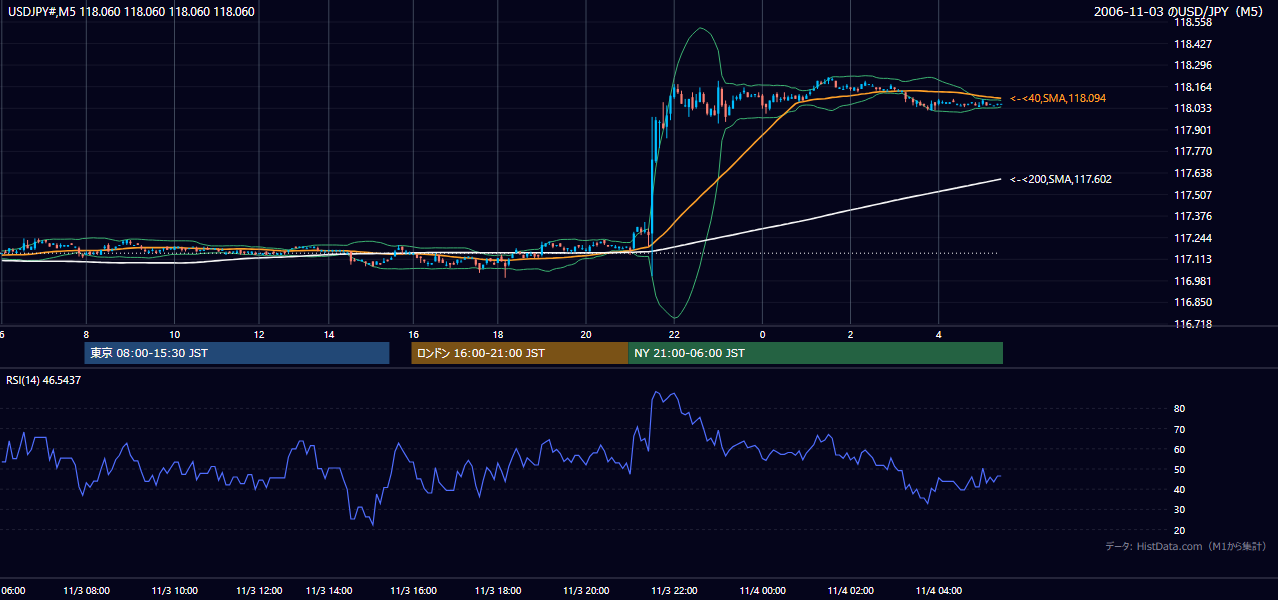The image size is (1278, 600).
Task: Click price axis value 117.113
Action: tap(1193, 259)
